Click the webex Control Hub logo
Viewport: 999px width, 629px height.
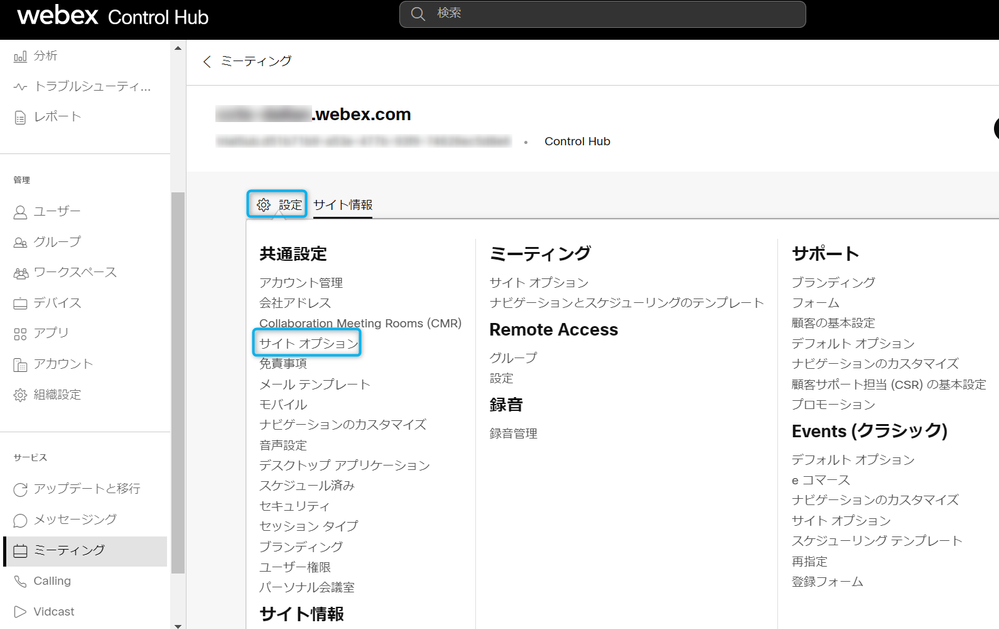pos(113,16)
